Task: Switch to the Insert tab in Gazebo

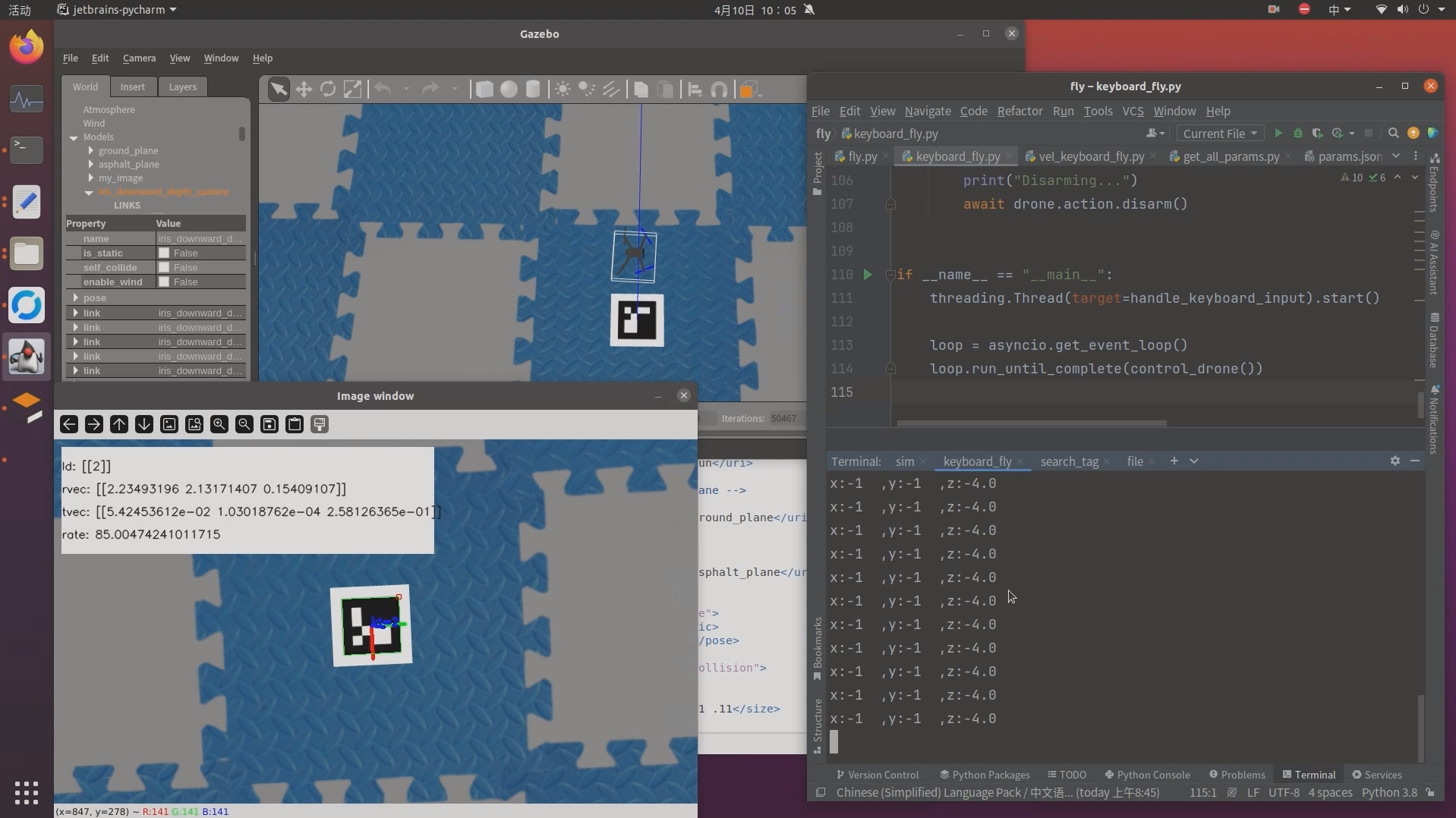Action: tap(132, 87)
